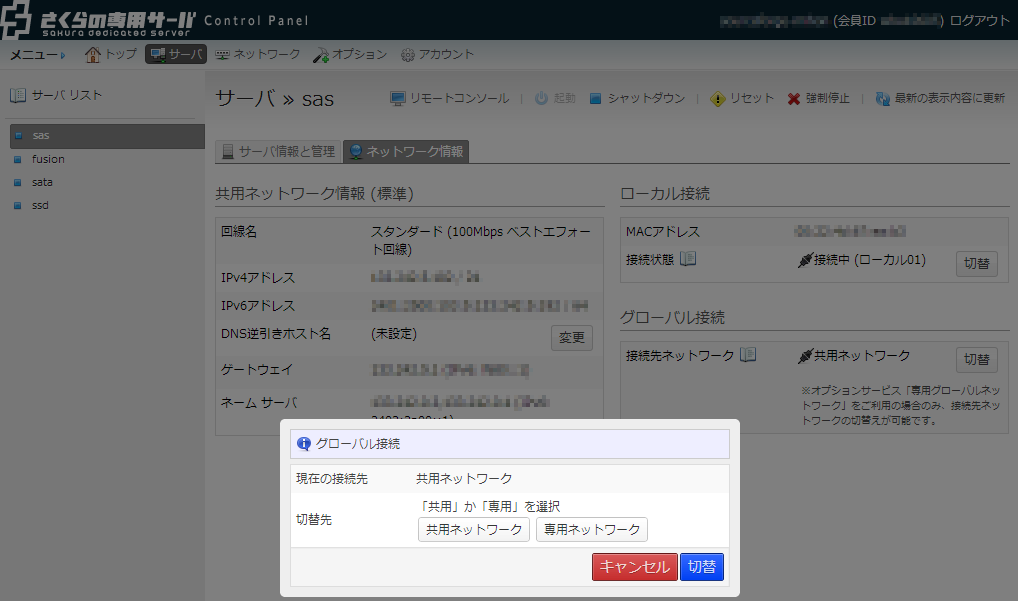Open help book icon beside 接続状態
The width and height of the screenshot is (1018, 601).
click(x=688, y=260)
